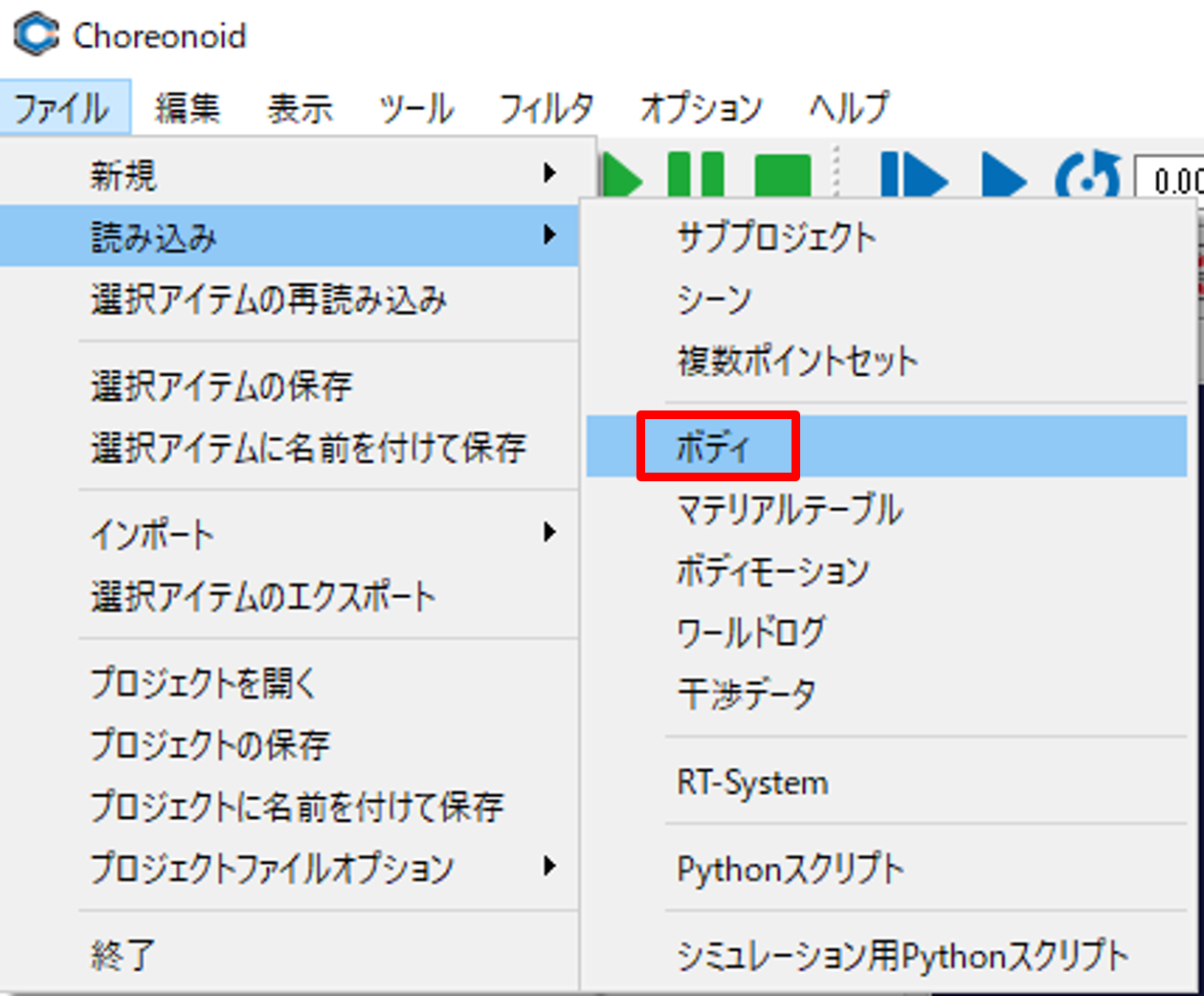
Task: Stop simulation with the green square icon
Action: point(782,175)
